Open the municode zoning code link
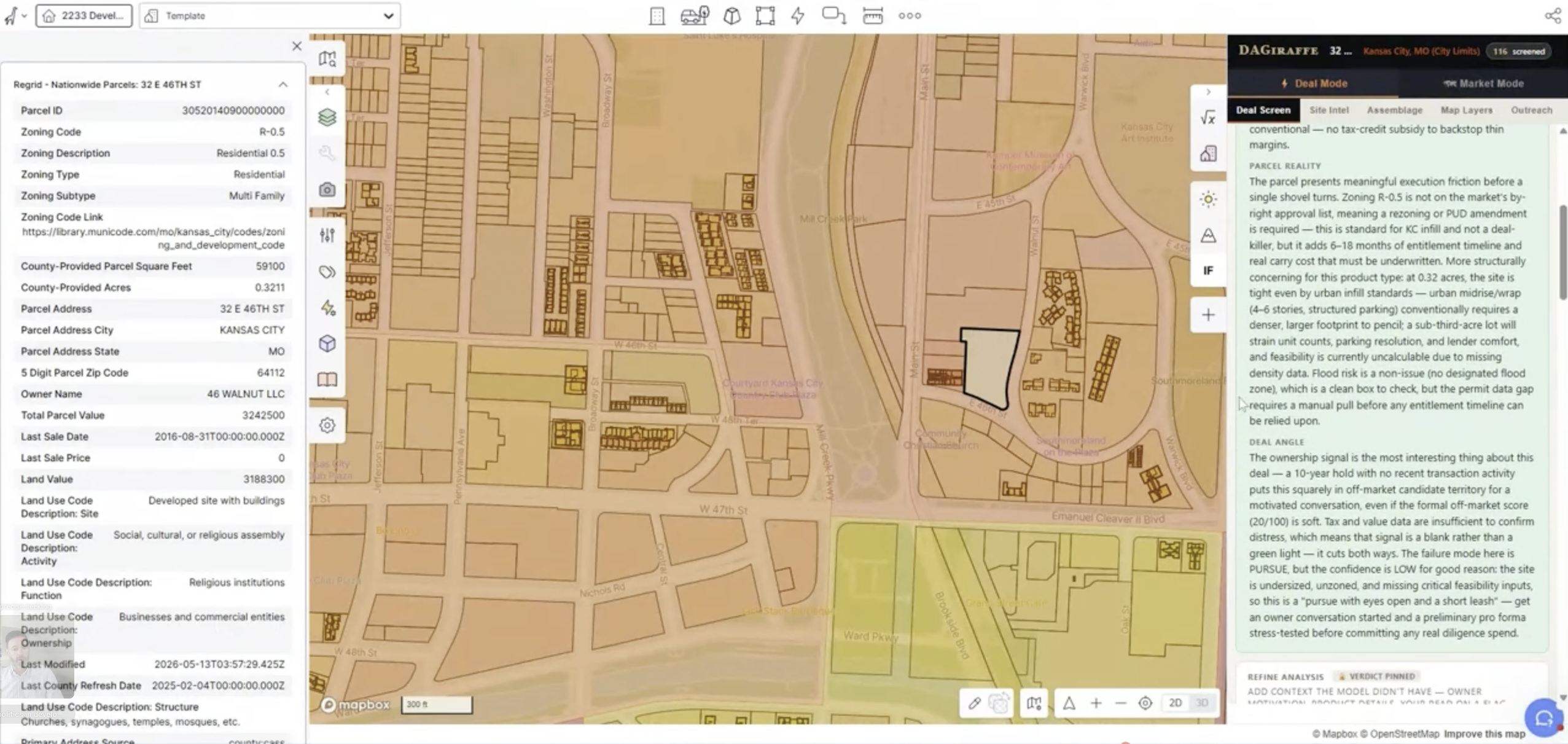 154,238
